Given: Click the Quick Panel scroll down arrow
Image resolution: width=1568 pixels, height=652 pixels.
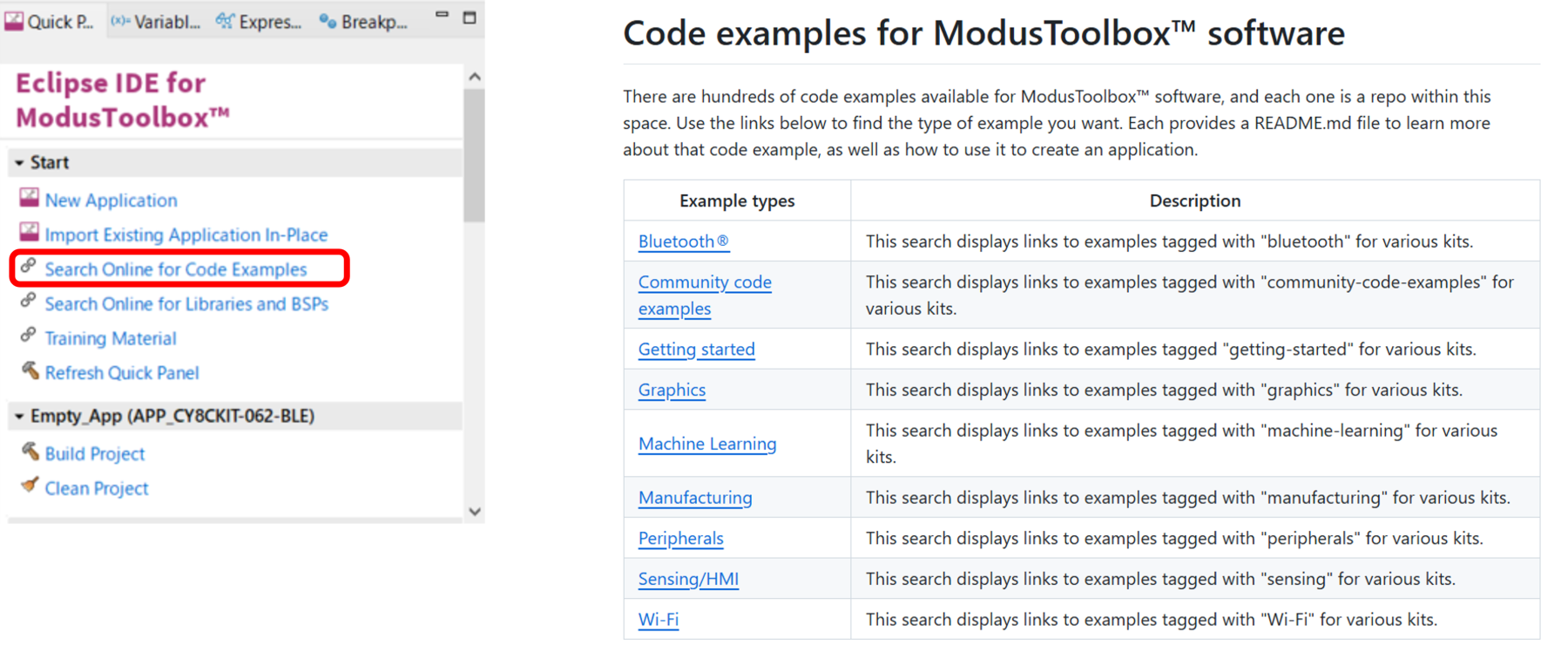Looking at the screenshot, I should click(475, 512).
